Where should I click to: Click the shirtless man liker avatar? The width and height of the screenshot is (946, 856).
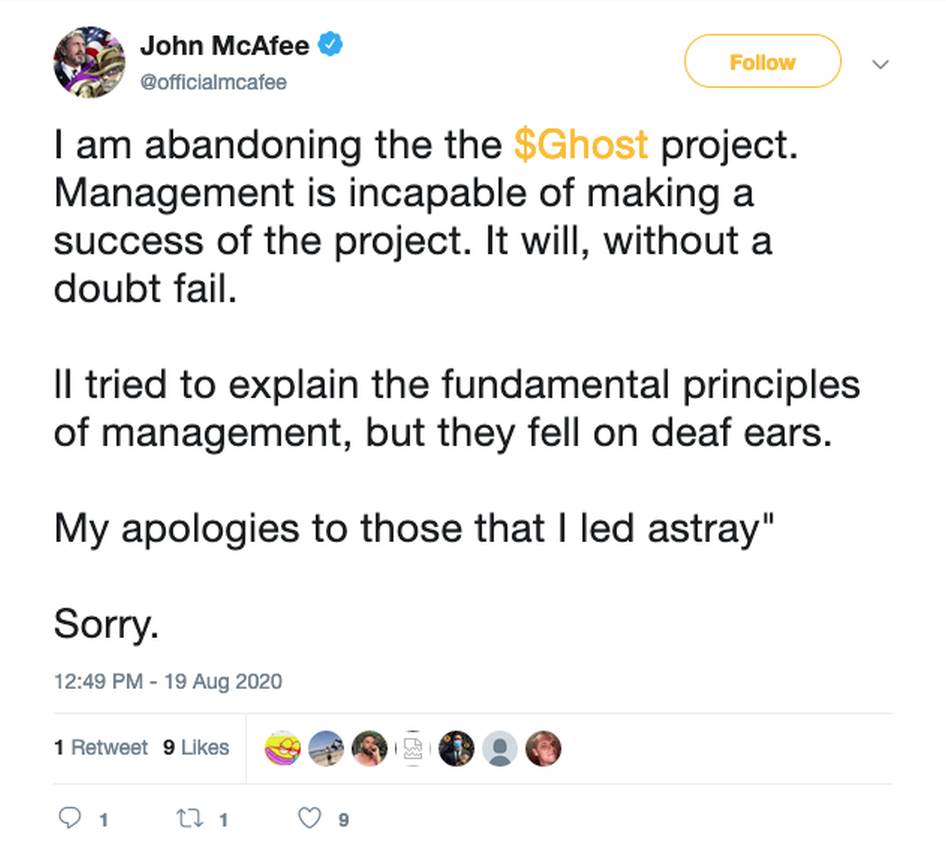point(370,748)
